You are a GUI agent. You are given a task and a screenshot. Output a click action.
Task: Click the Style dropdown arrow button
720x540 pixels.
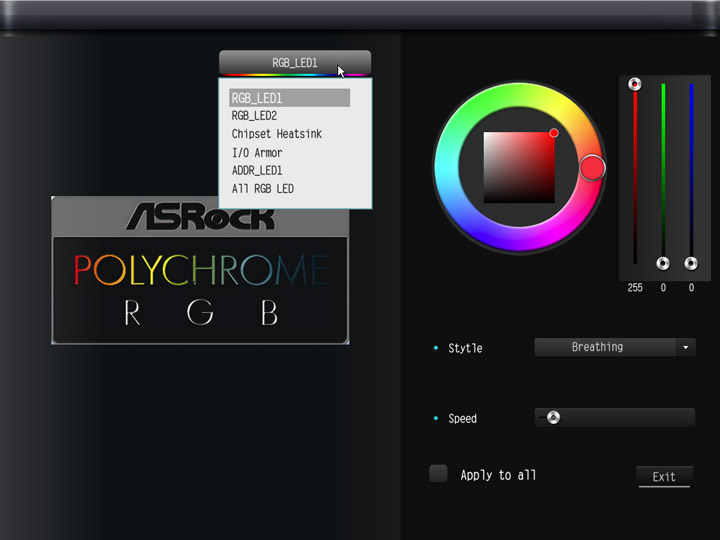[x=686, y=348]
